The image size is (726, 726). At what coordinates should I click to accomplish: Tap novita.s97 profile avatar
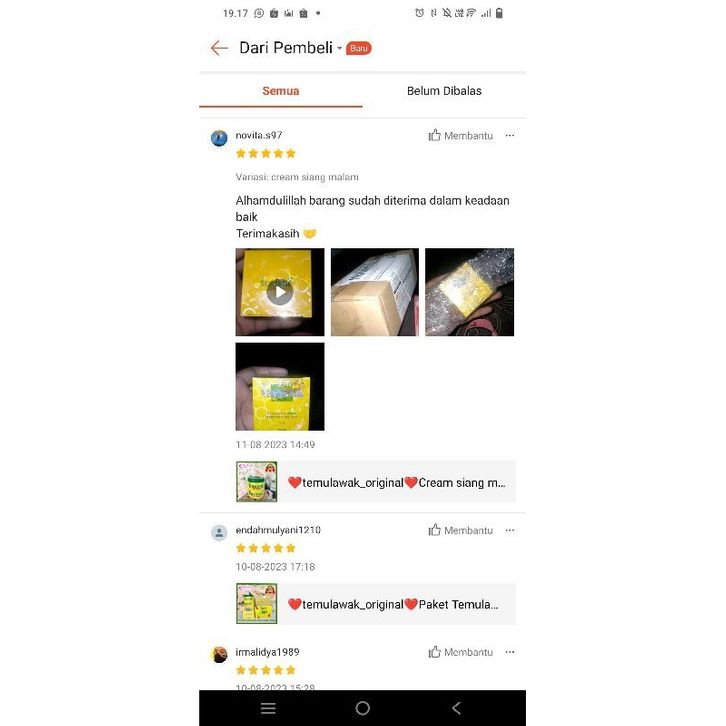click(x=219, y=138)
